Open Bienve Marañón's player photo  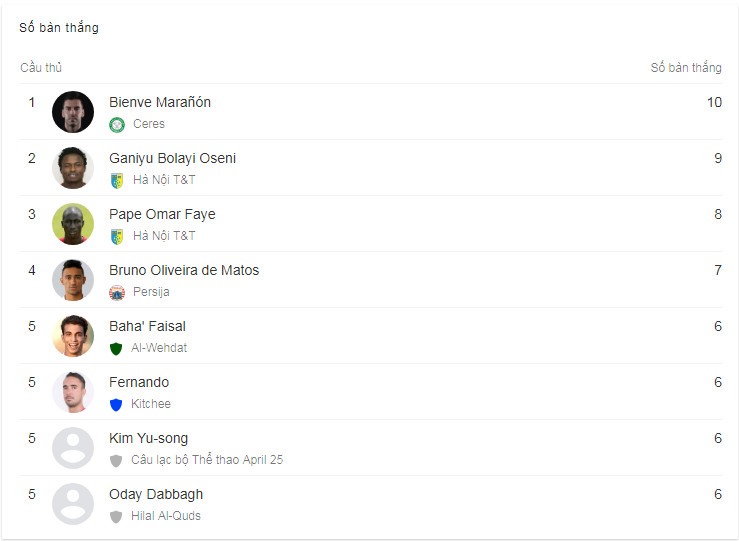coord(73,112)
